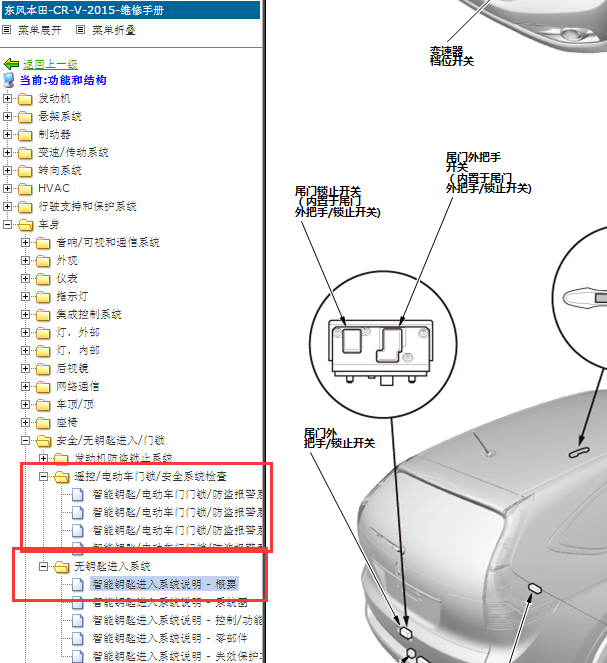Open 智能钥匙进入系统说明 - 失效保护 document
This screenshot has height=663, width=607.
177,656
